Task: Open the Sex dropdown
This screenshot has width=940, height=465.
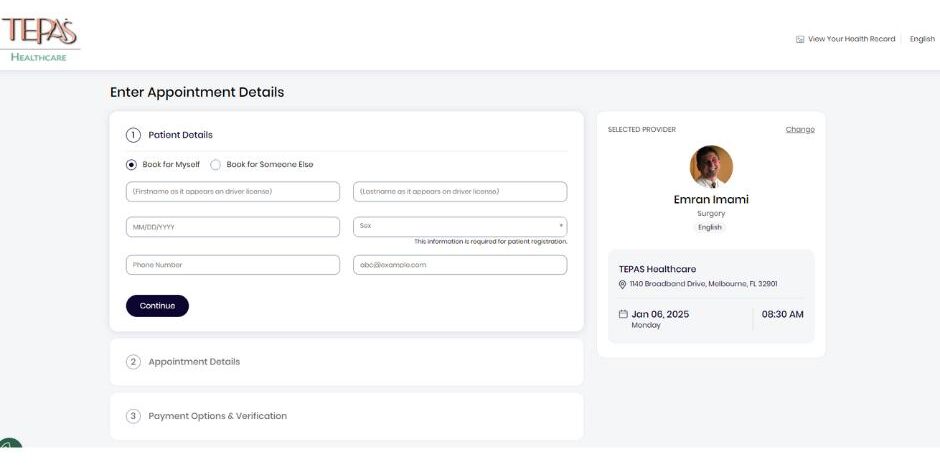Action: (x=460, y=227)
